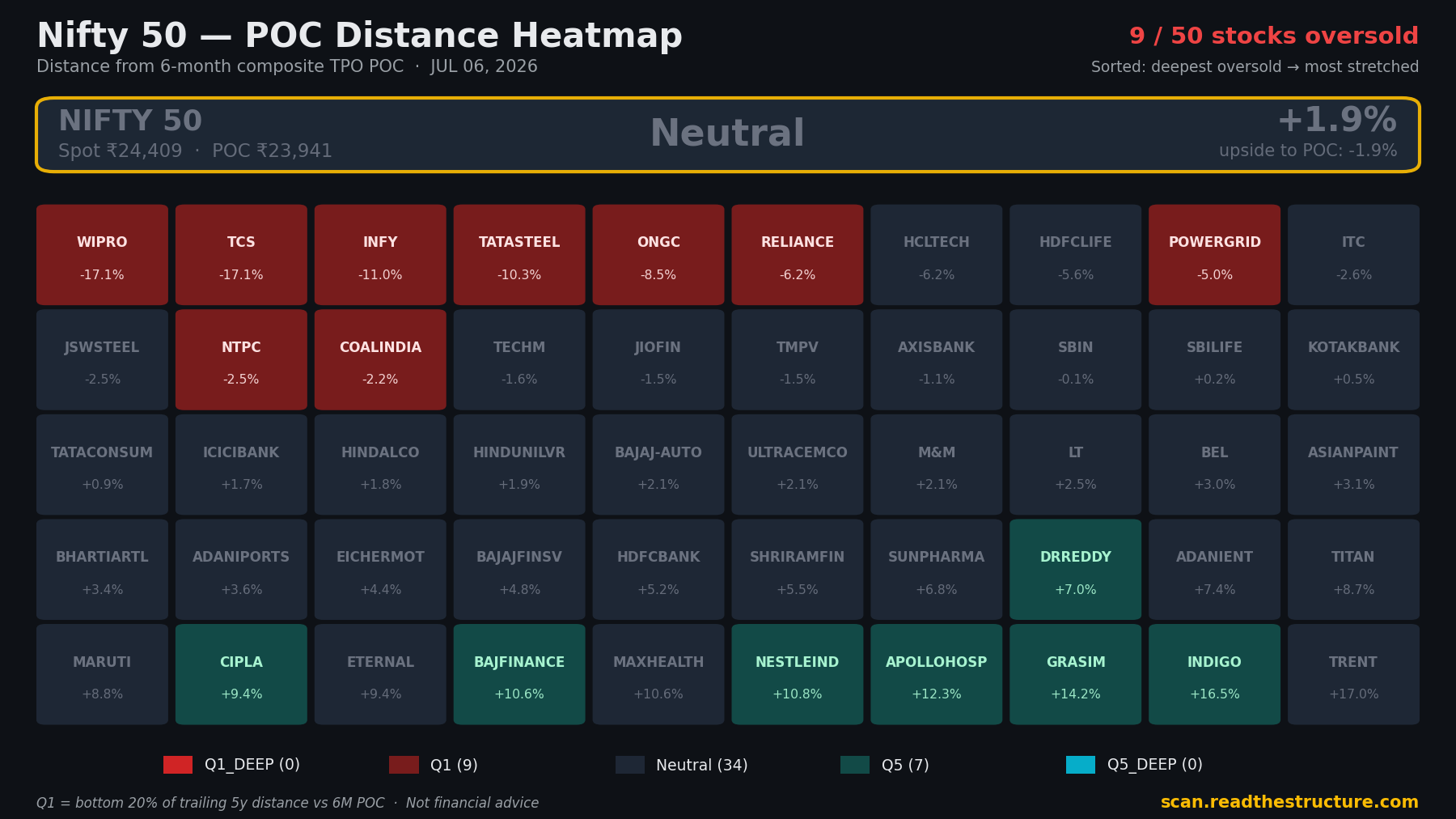Click the Q5_DEEP cyan legend swatch
Screen dimensions: 1456x819
click(x=1081, y=765)
